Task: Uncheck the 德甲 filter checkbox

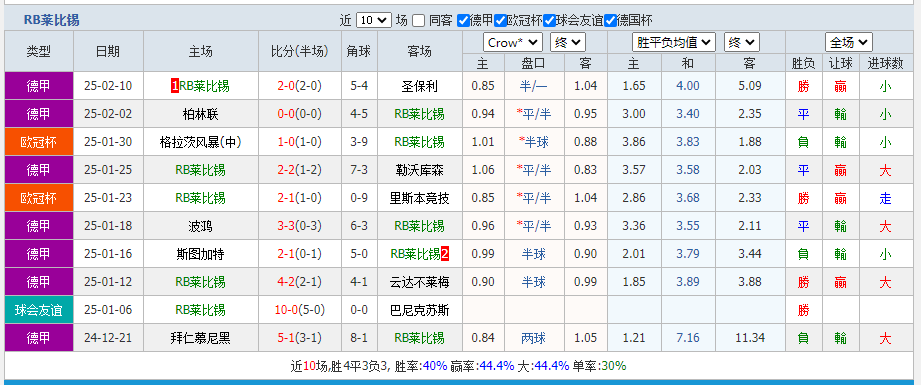Action: point(463,21)
